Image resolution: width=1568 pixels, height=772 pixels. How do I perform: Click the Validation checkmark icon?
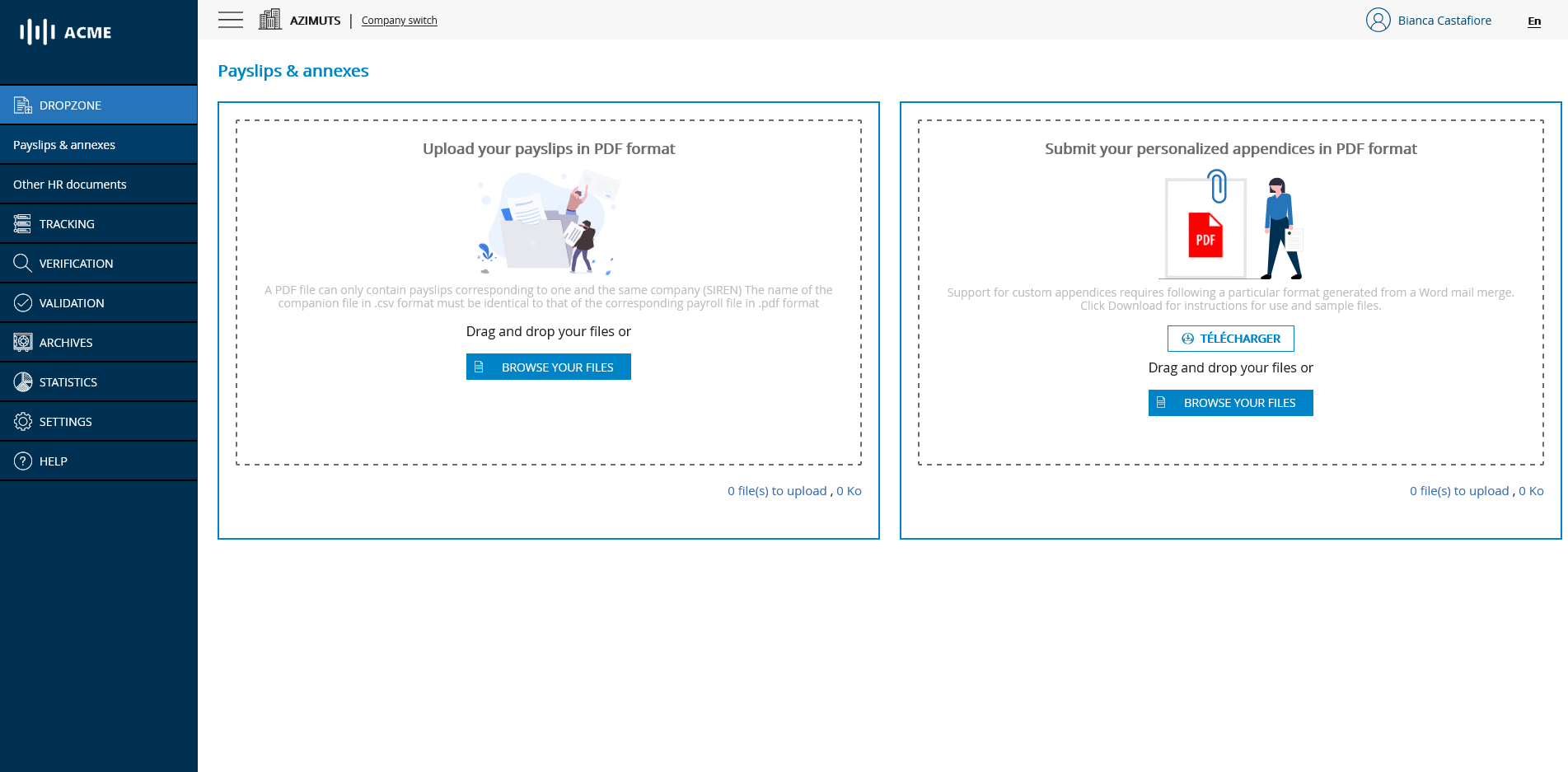click(22, 302)
